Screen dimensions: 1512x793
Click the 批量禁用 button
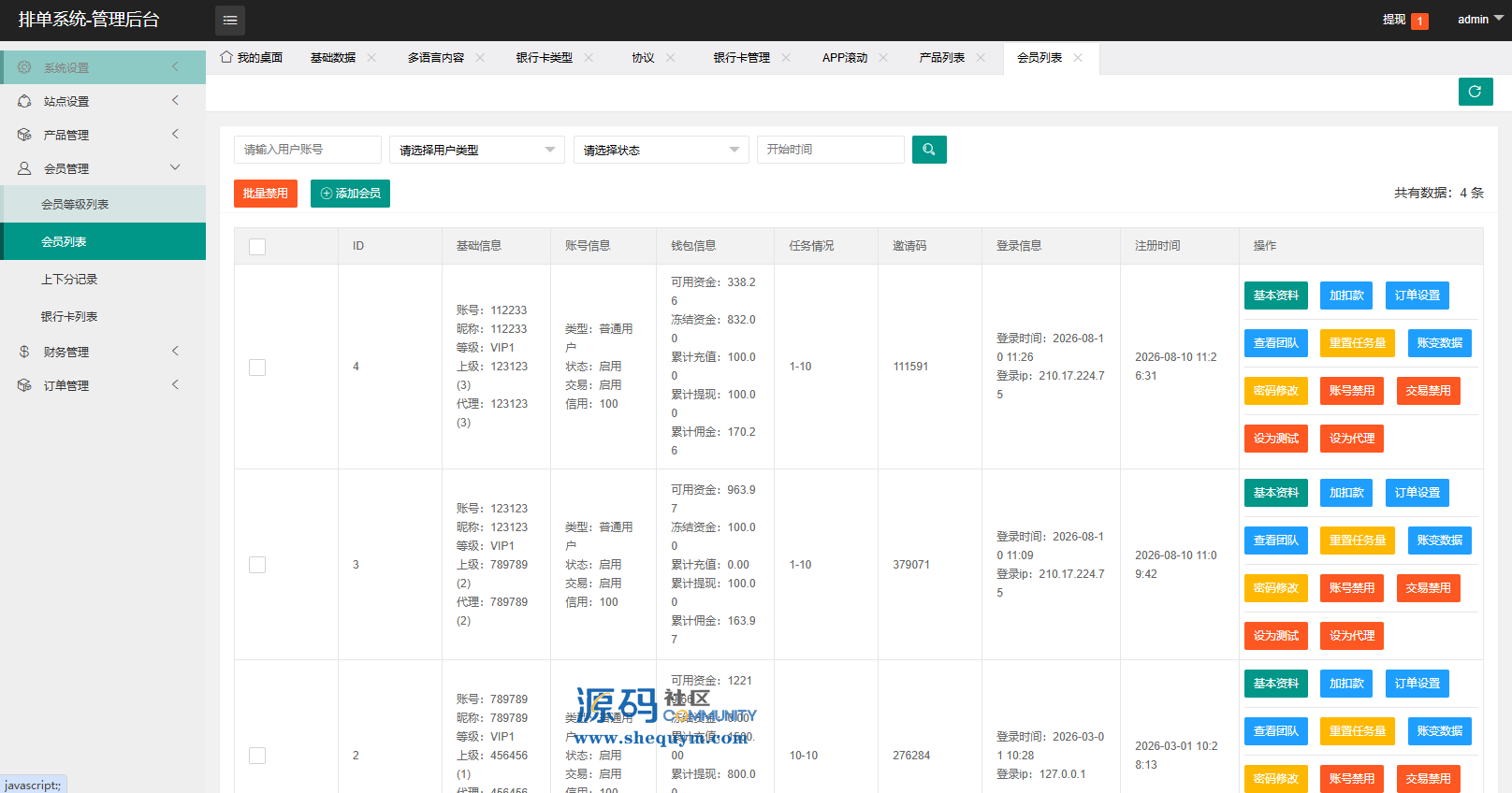click(266, 194)
